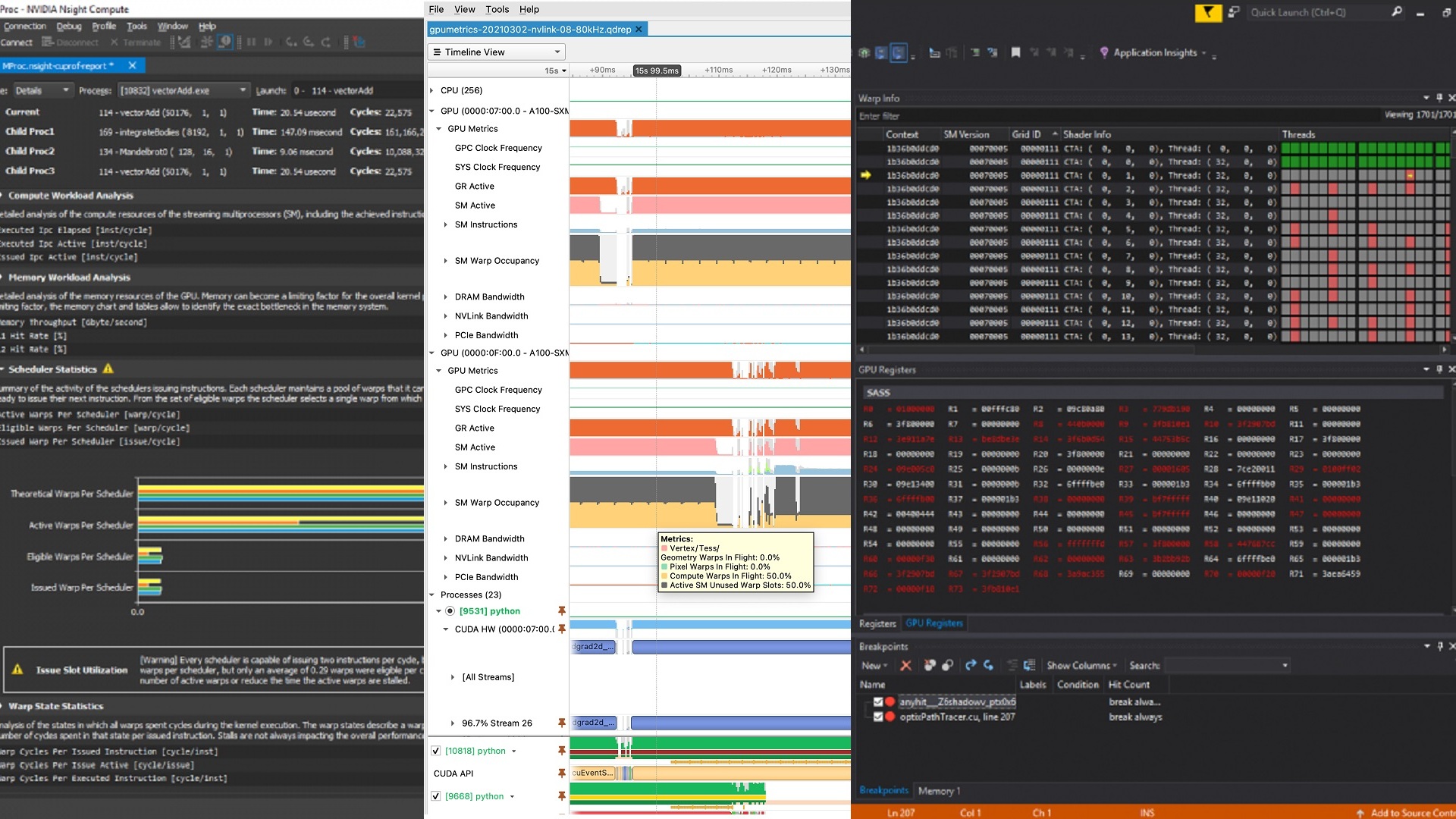Close the MProc.nsight-cuprof-report tab
1456x819 pixels.
click(x=132, y=66)
